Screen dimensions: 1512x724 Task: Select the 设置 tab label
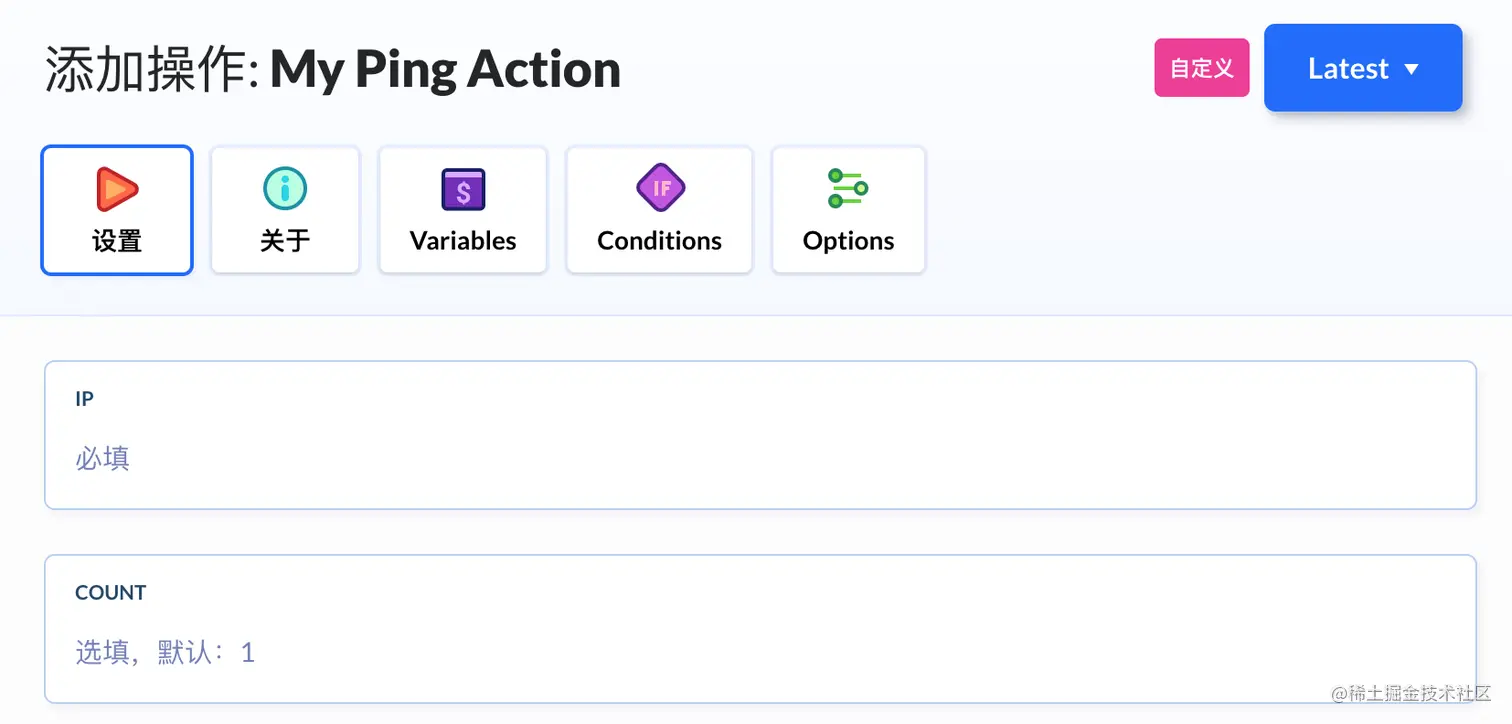click(117, 241)
